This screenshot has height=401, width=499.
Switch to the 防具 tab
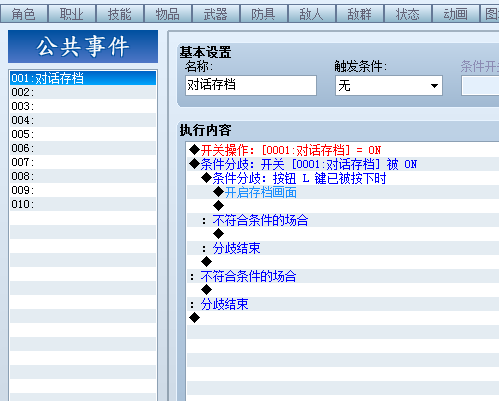click(x=264, y=14)
